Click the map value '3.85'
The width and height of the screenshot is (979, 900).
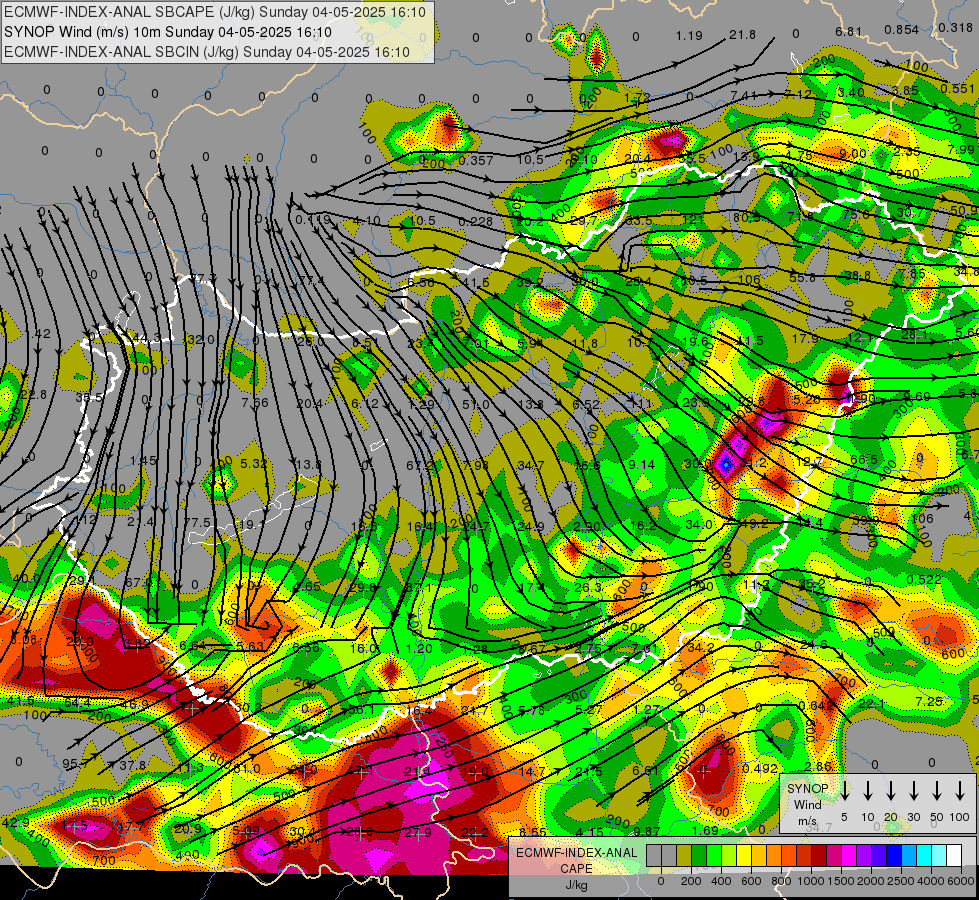(x=905, y=91)
